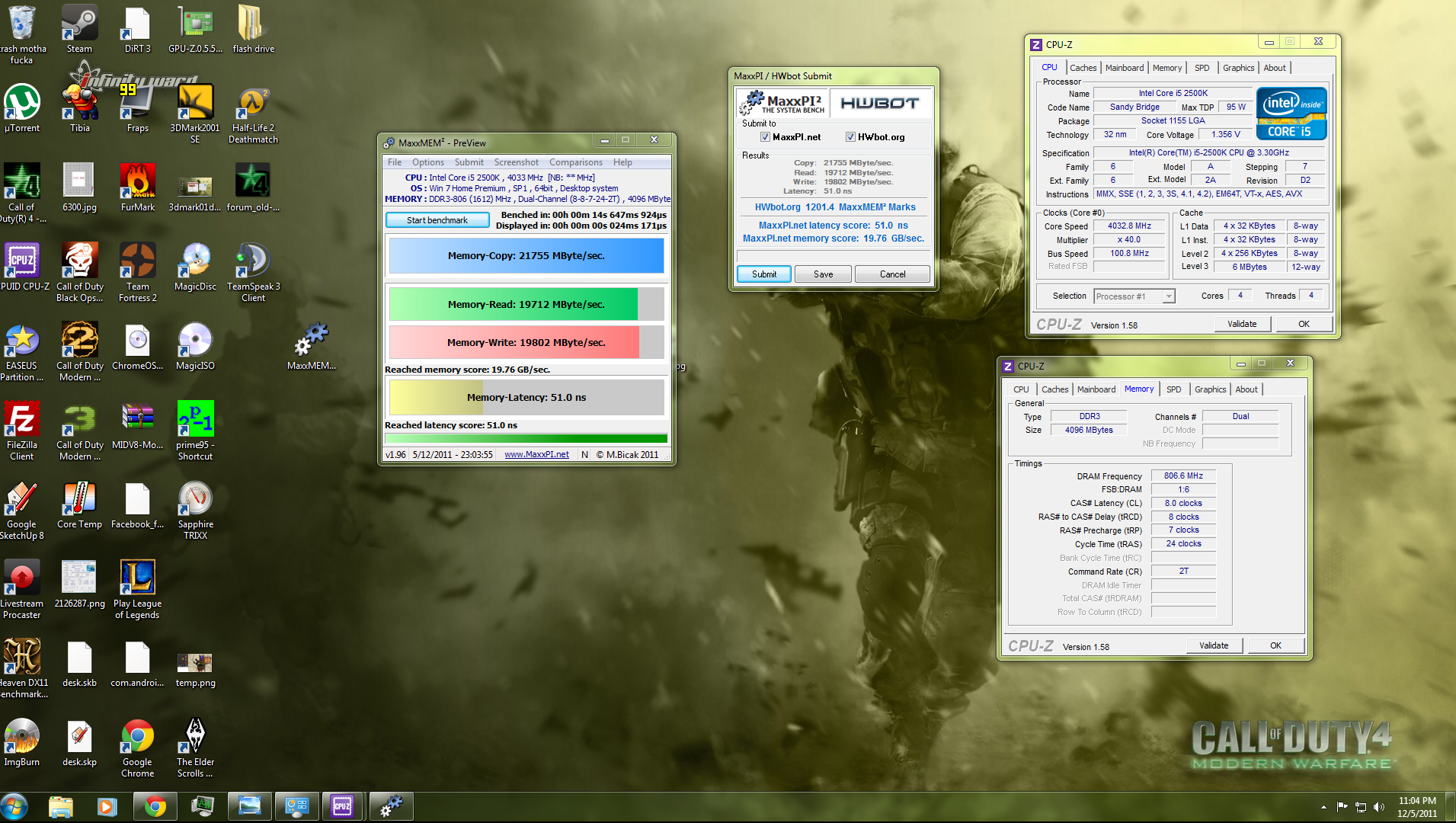
Task: Click Save in HWbot Submit dialog
Action: [x=824, y=274]
